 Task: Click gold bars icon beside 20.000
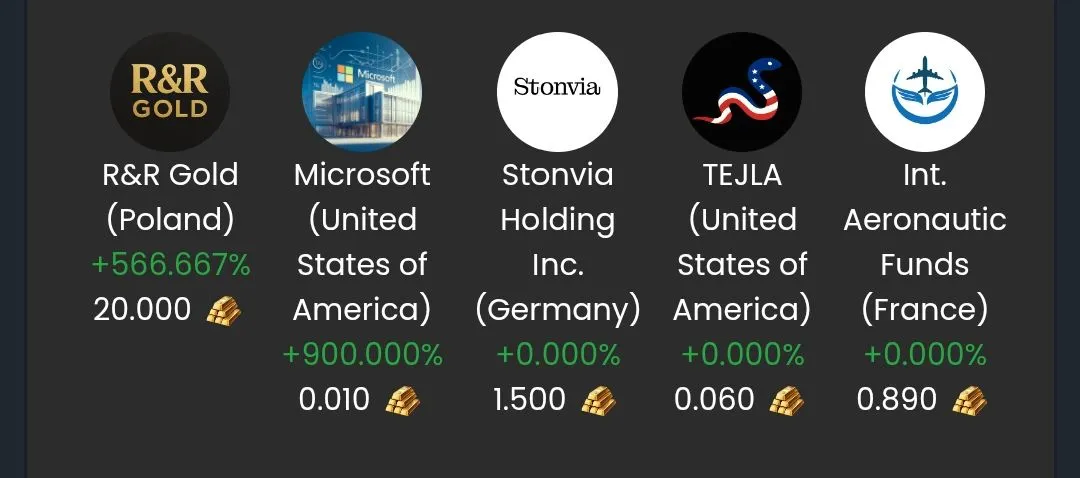coord(224,311)
